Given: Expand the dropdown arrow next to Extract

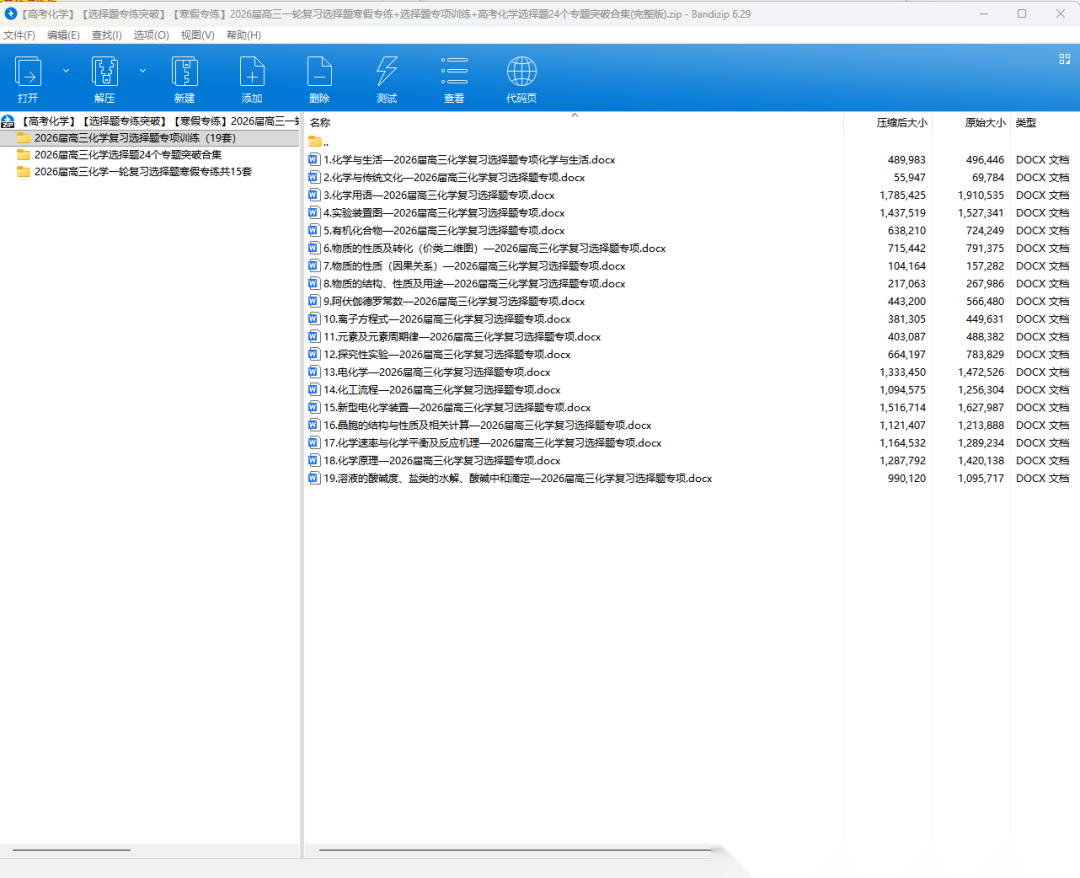Looking at the screenshot, I should point(142,71).
